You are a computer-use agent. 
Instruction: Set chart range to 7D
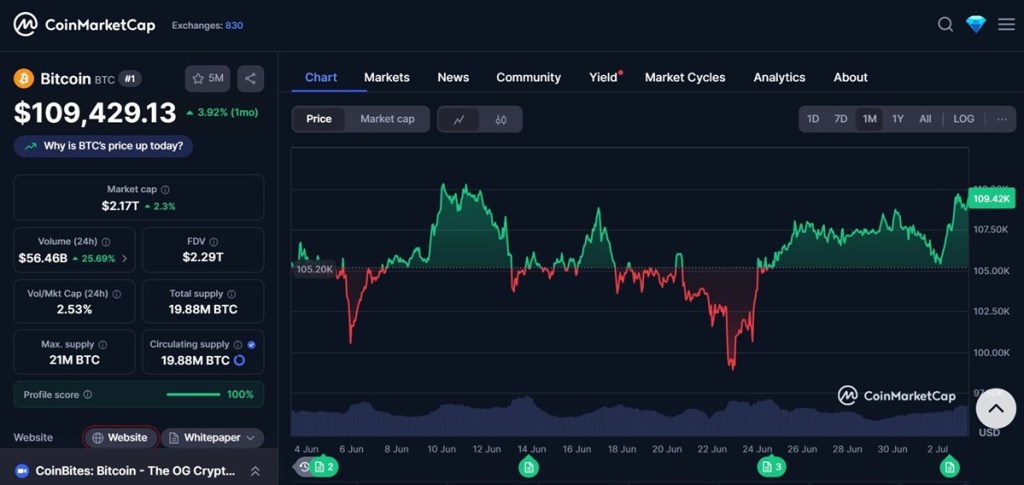841,119
